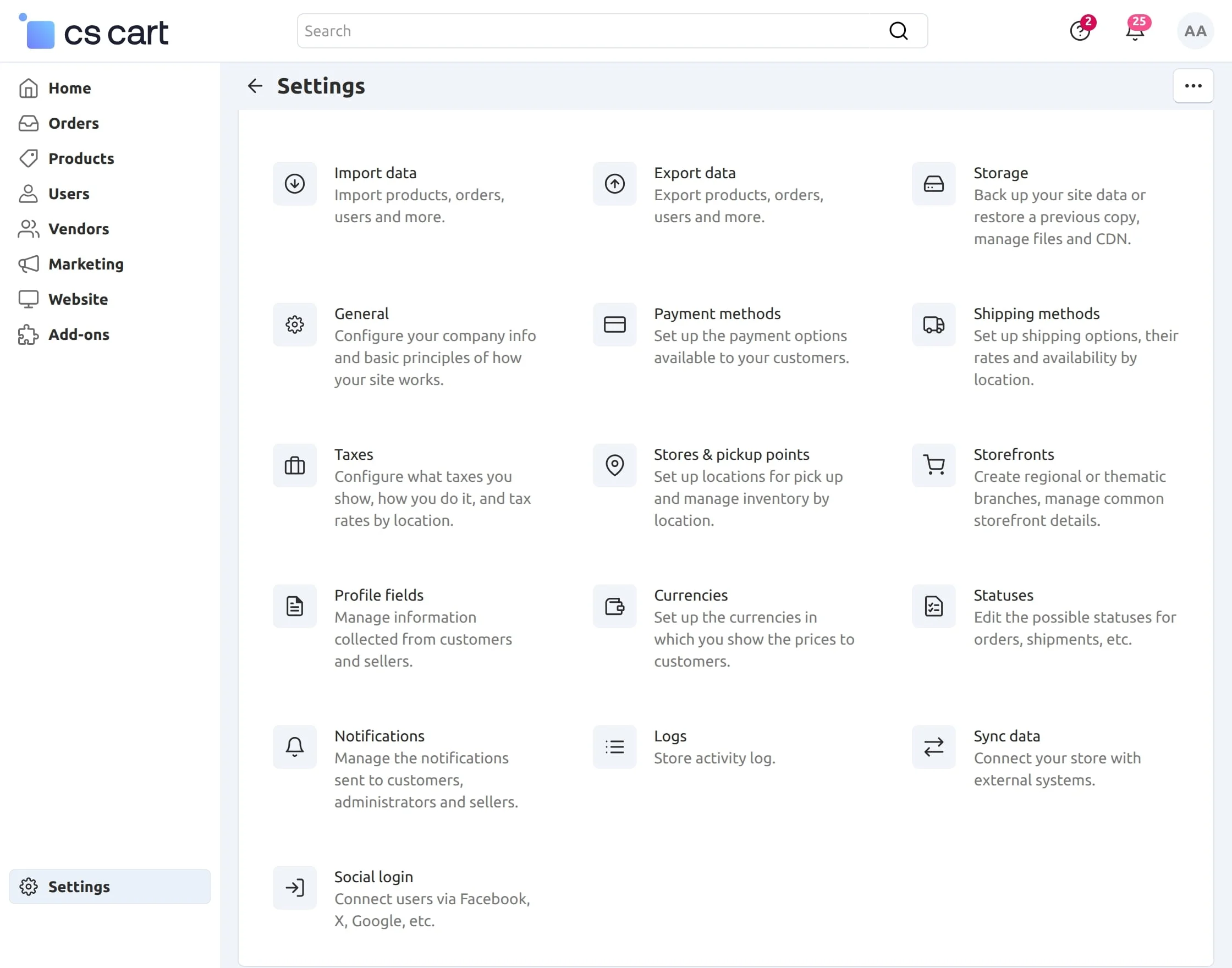The image size is (1232, 968).
Task: Open the Profile fields settings link
Action: pos(378,595)
